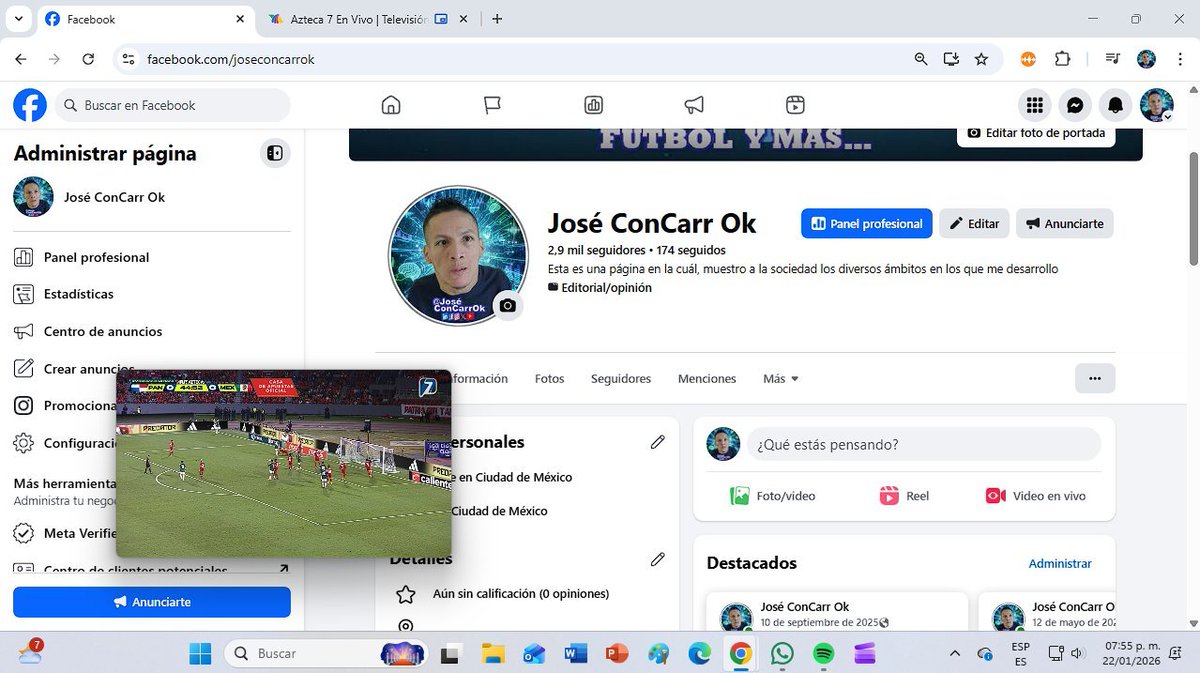
Task: Click the camera icon on profile picture
Action: [x=508, y=305]
